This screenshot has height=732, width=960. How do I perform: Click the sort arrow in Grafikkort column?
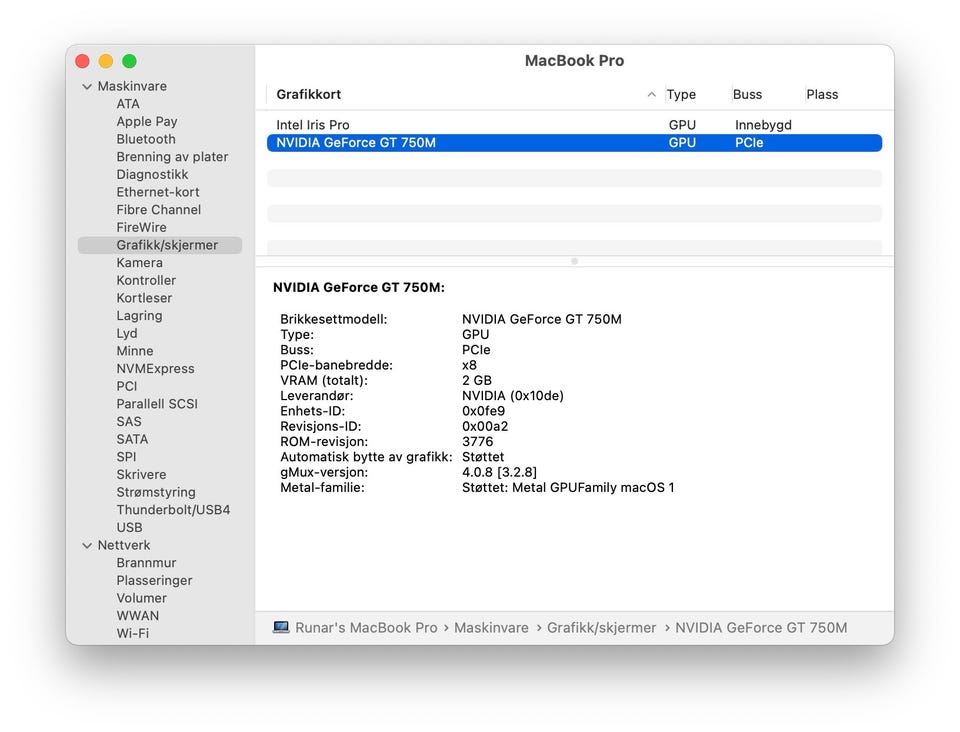coord(652,95)
